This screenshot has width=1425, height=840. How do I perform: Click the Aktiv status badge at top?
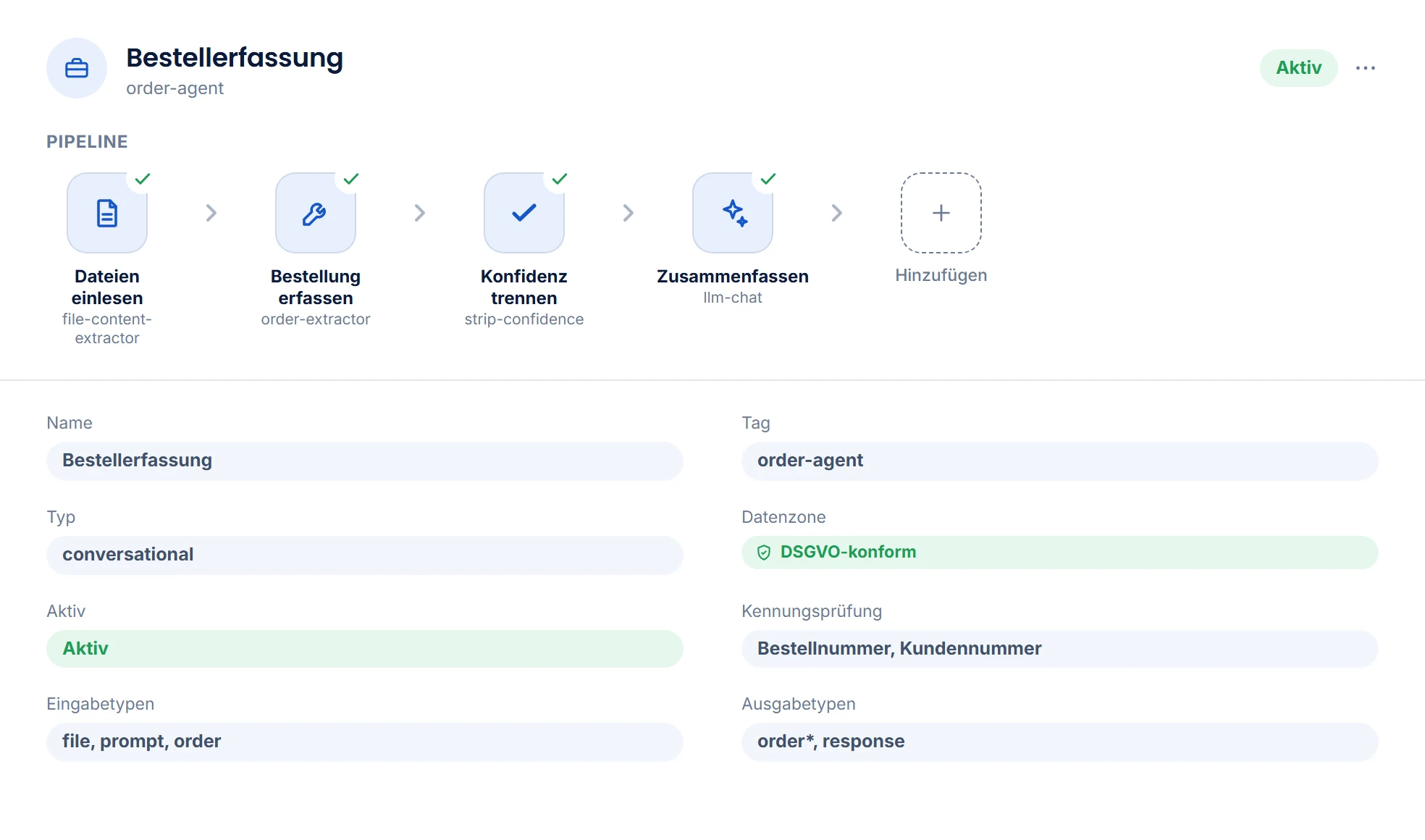click(1299, 68)
